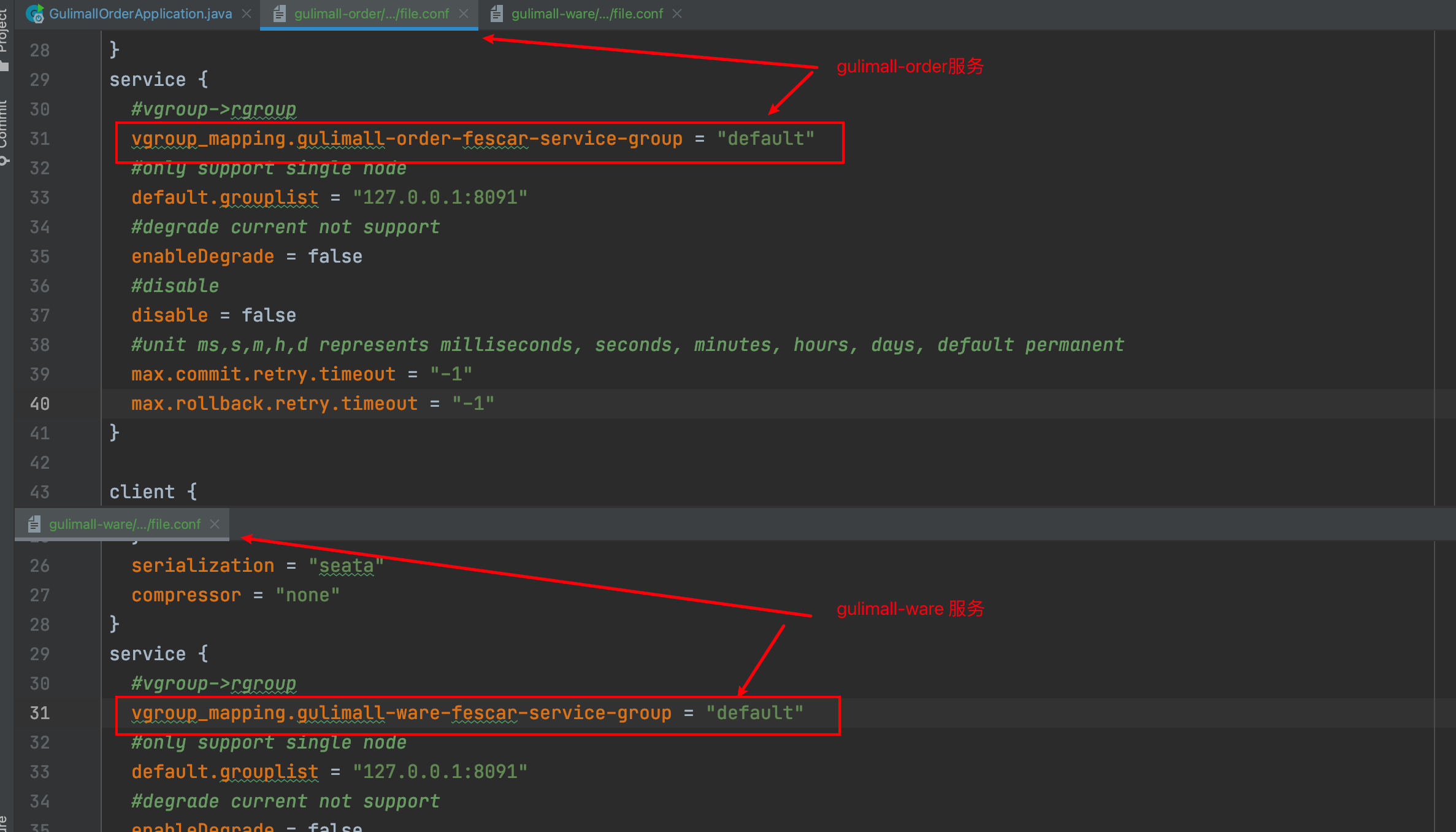Click the service { line in lower editor
The width and height of the screenshot is (1456, 832).
[x=159, y=654]
